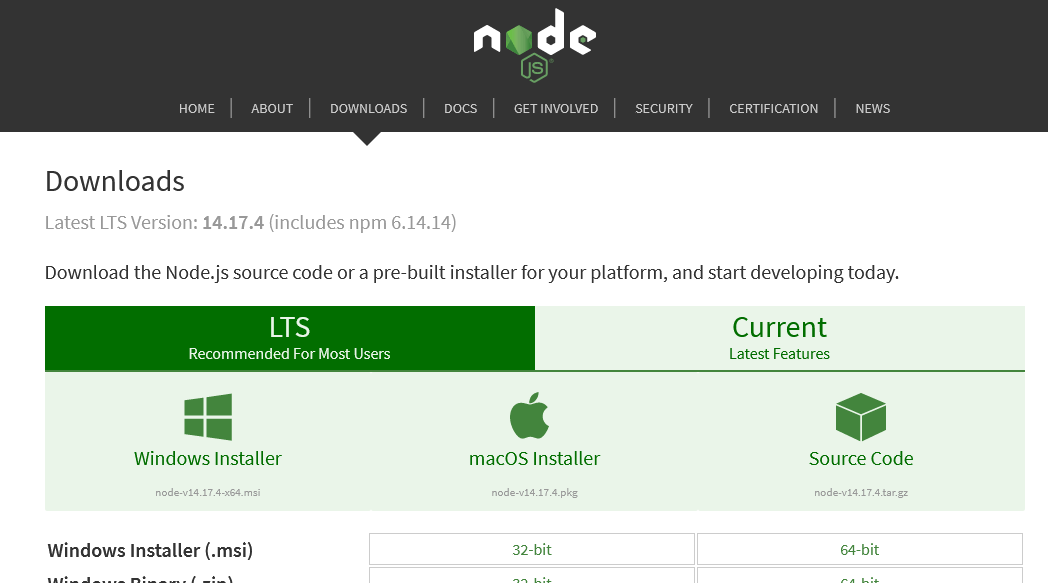Click the node-v14.17.4.pkg filename
Screen dimensions: 1048x583
pyautogui.click(x=535, y=493)
